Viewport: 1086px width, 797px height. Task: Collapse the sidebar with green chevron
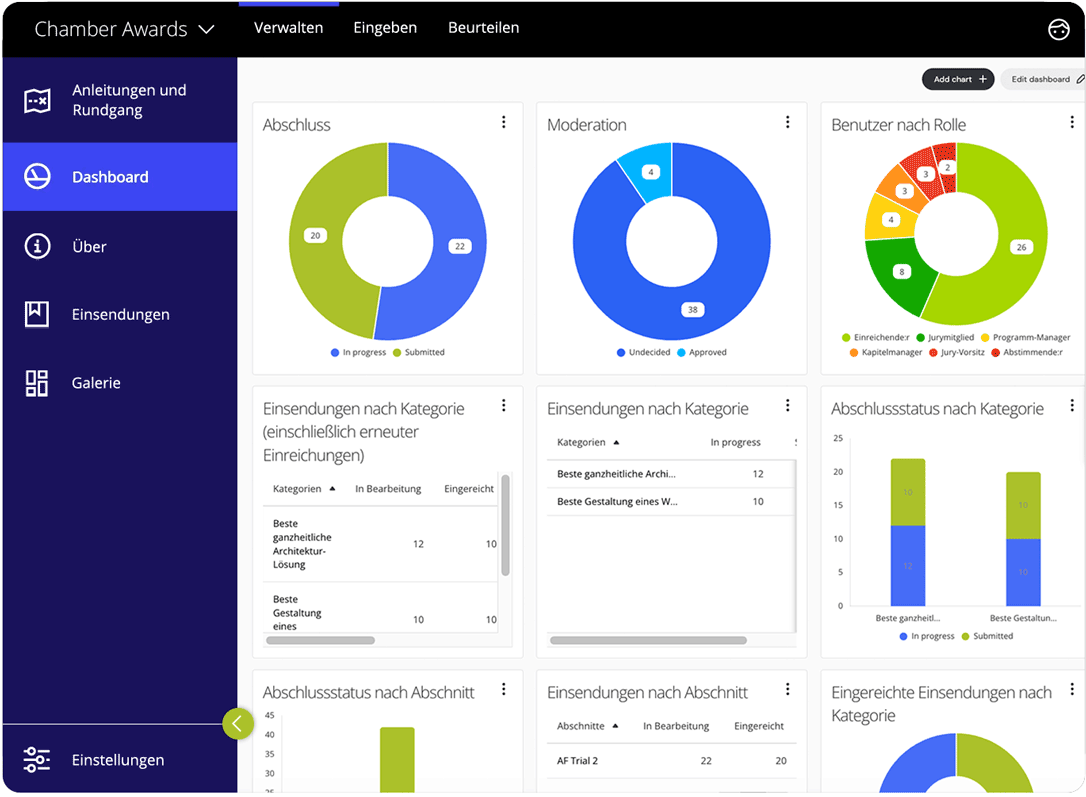pyautogui.click(x=237, y=723)
